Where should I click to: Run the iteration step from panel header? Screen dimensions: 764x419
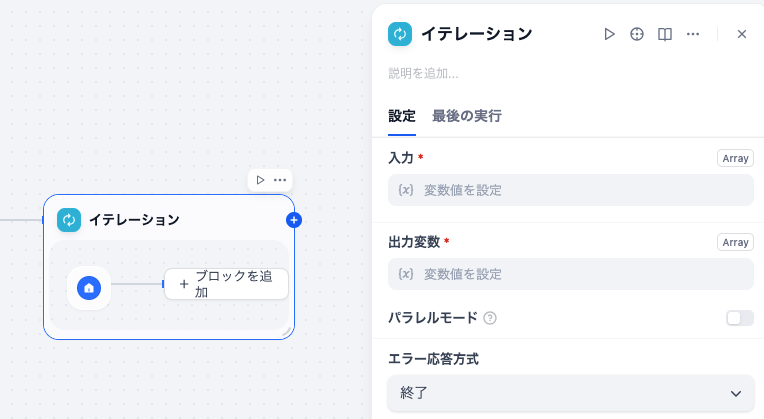[x=609, y=34]
